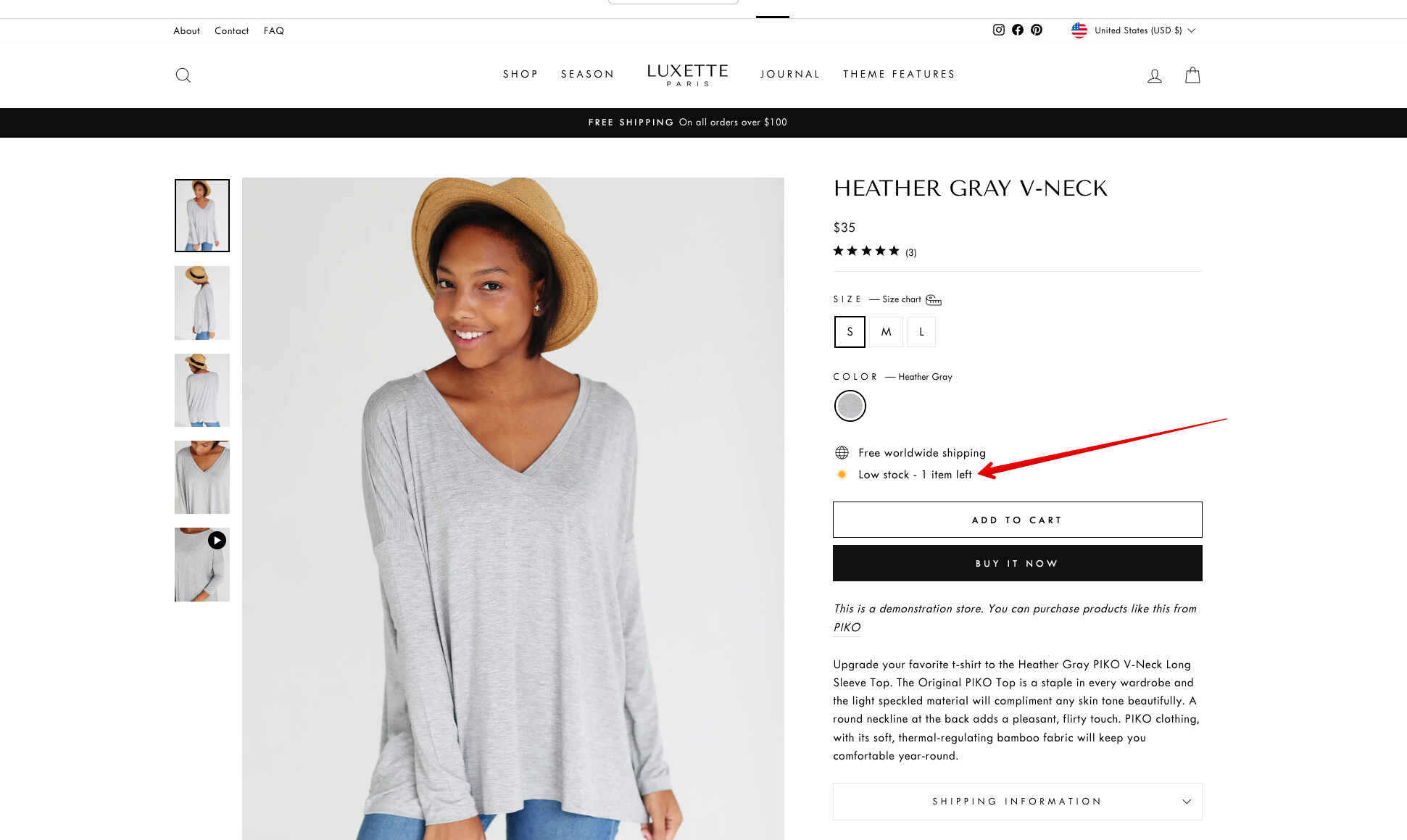Viewport: 1407px width, 840px height.
Task: Open the shopping cart bag icon
Action: point(1192,75)
